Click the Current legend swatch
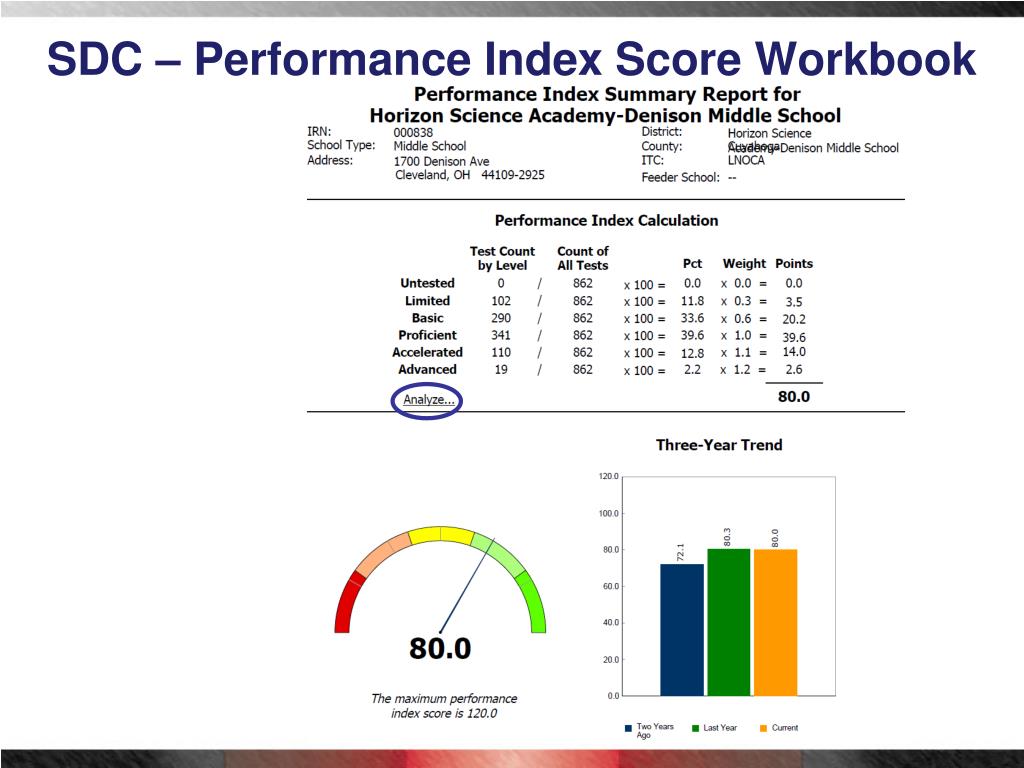 pos(763,728)
